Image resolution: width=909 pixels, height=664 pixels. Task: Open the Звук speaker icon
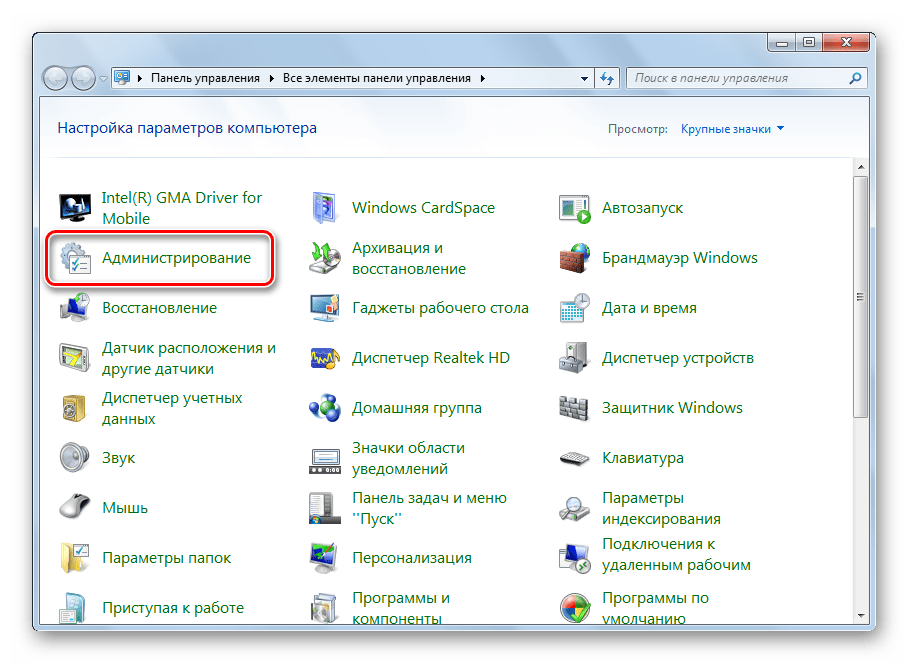coord(76,458)
